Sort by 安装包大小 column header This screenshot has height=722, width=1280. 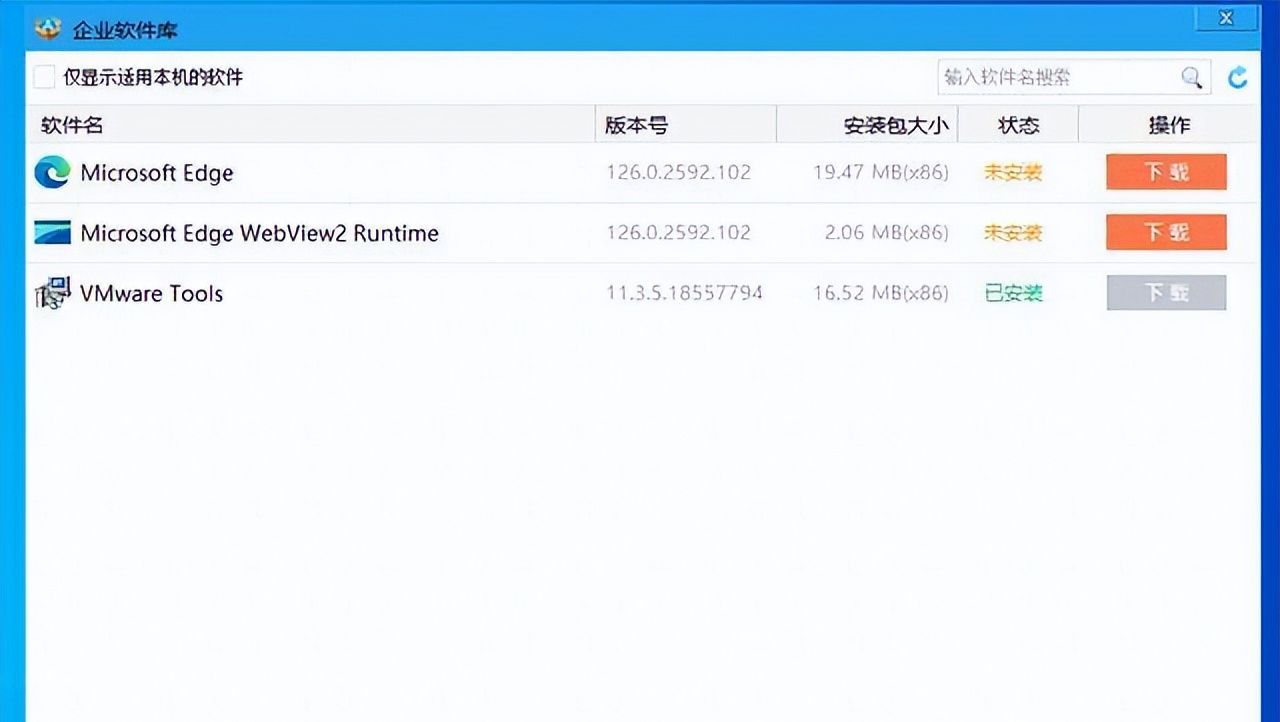pyautogui.click(x=867, y=125)
